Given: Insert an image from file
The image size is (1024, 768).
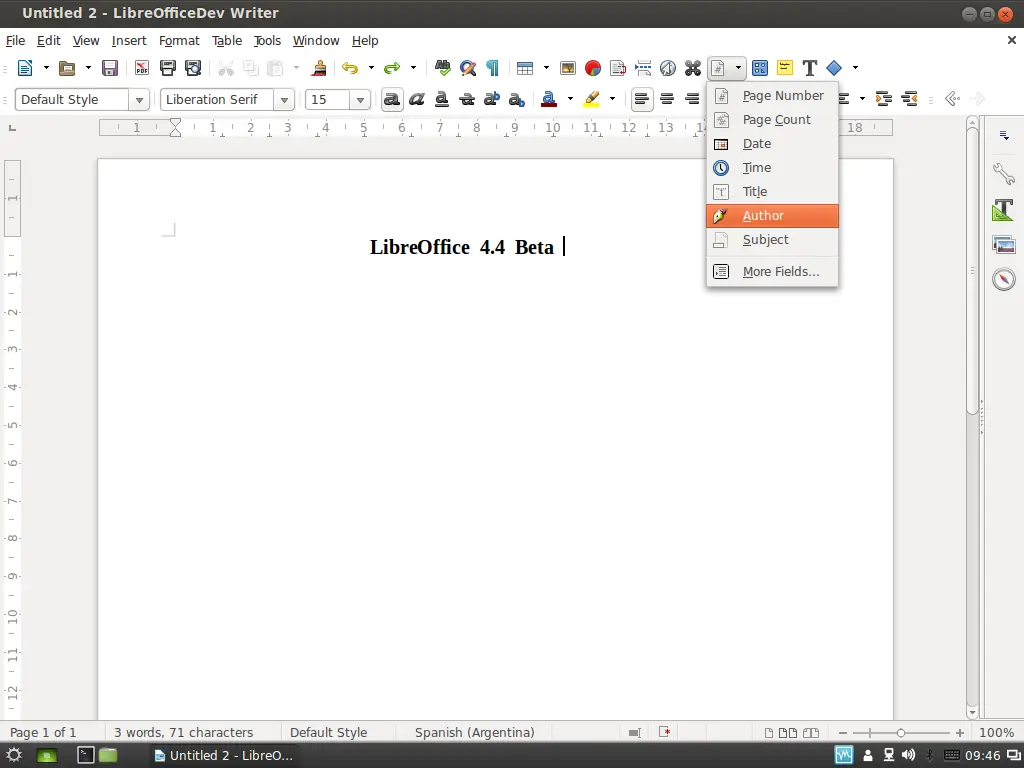Looking at the screenshot, I should (x=568, y=68).
